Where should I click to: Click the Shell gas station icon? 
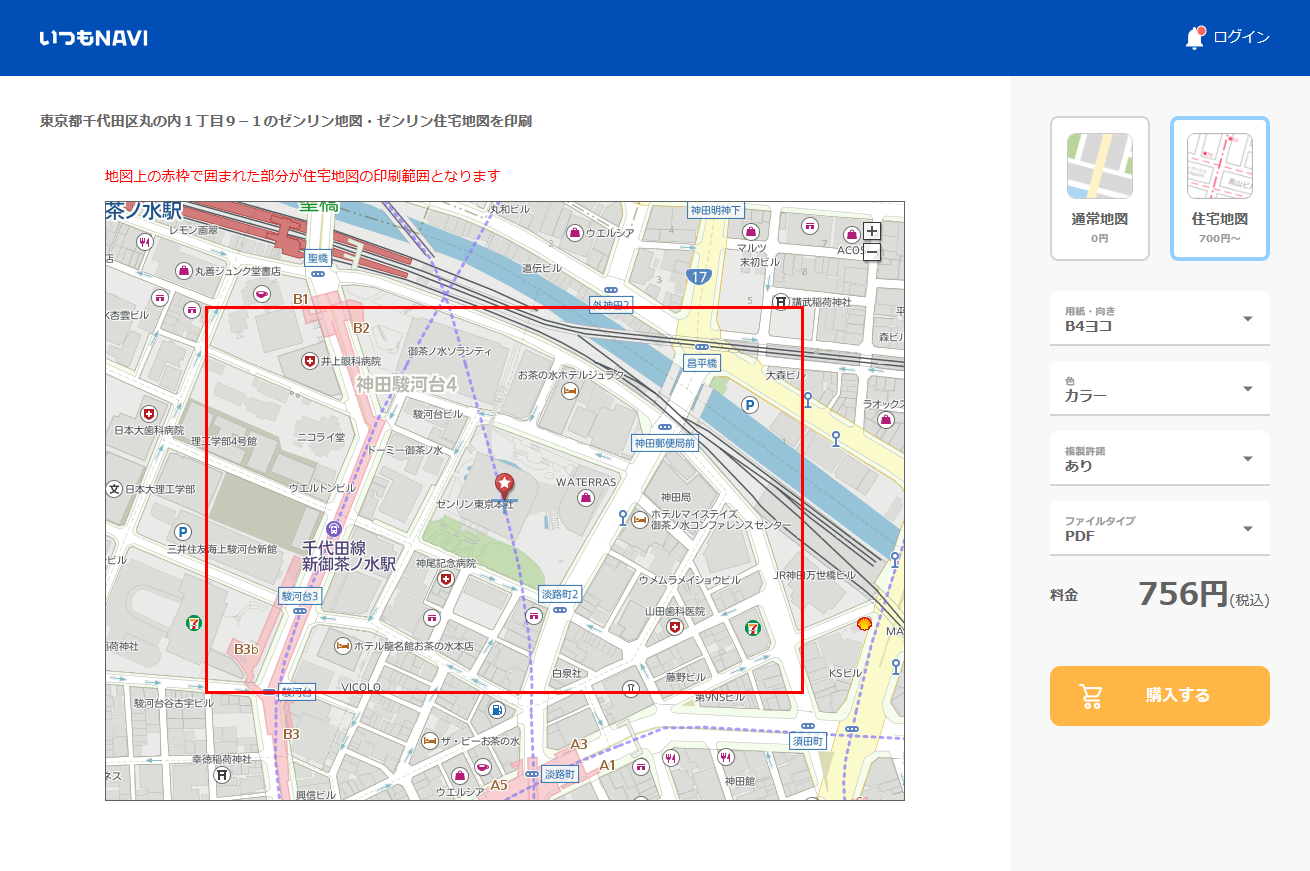pyautogui.click(x=864, y=623)
